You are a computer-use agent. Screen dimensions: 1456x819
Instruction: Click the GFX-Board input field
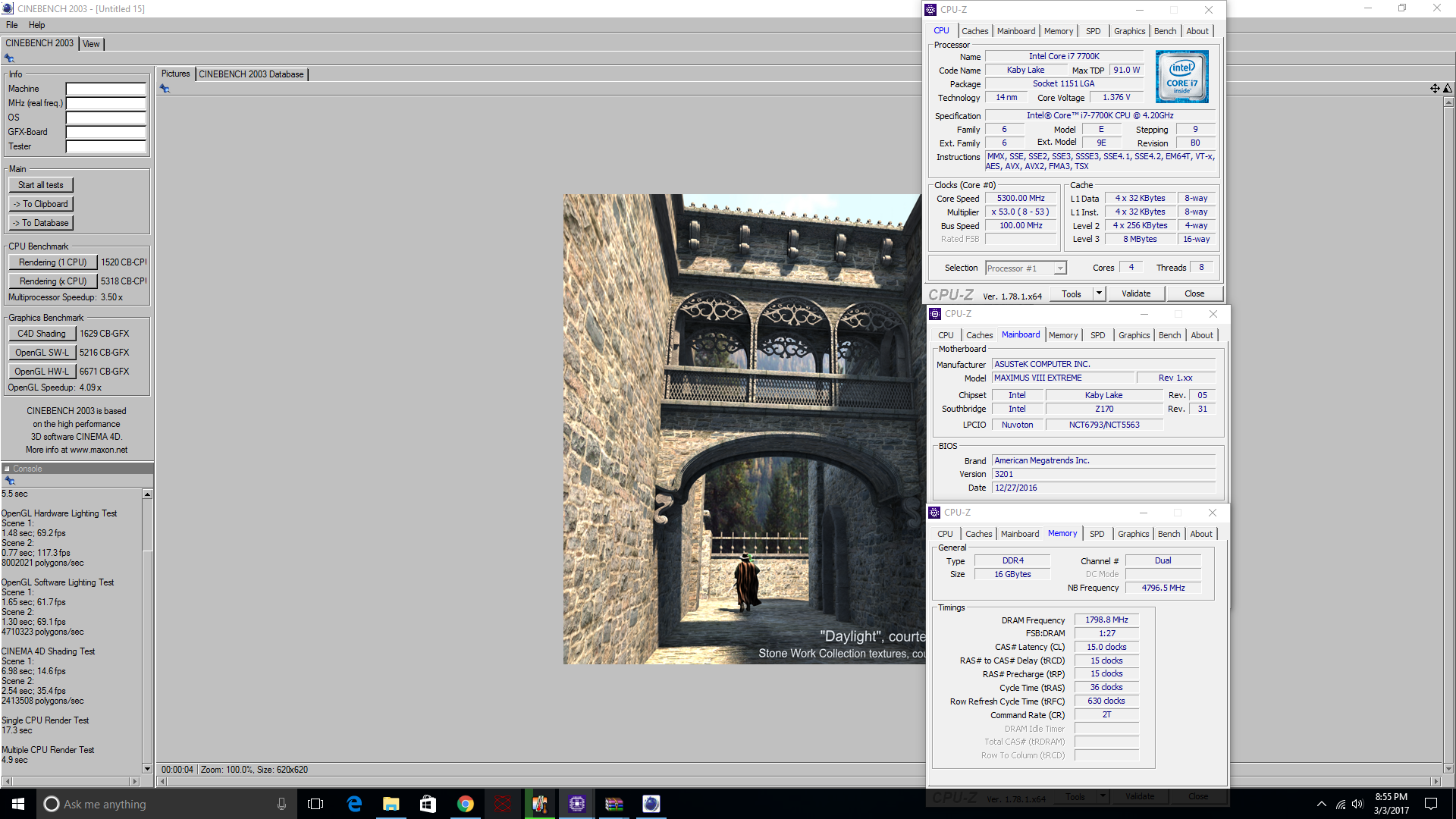point(106,132)
